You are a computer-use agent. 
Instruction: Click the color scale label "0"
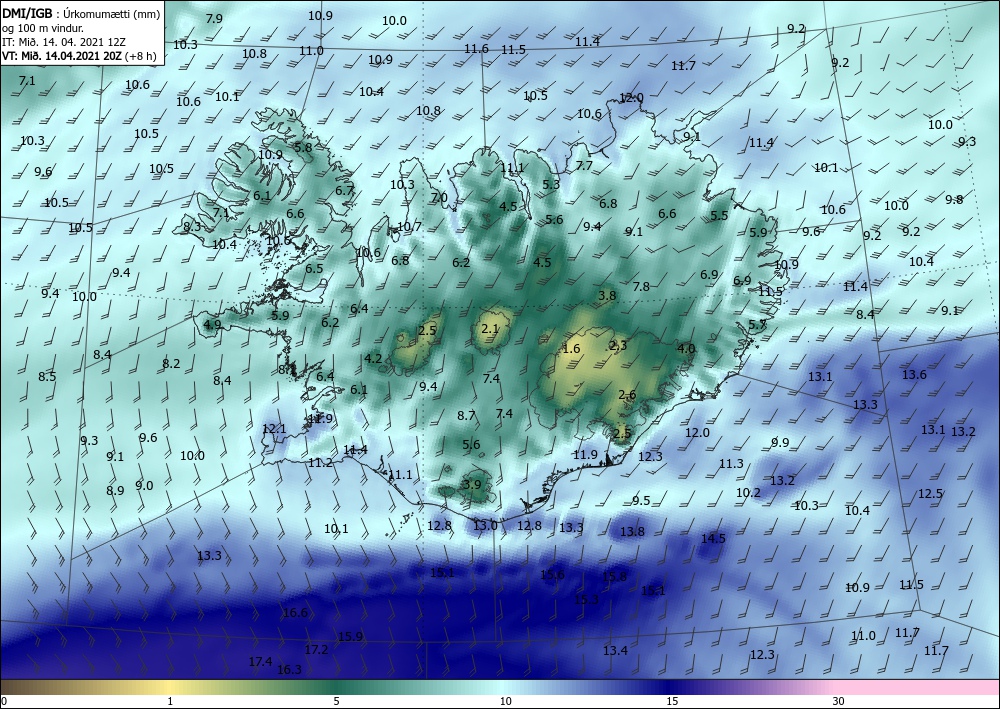4,702
